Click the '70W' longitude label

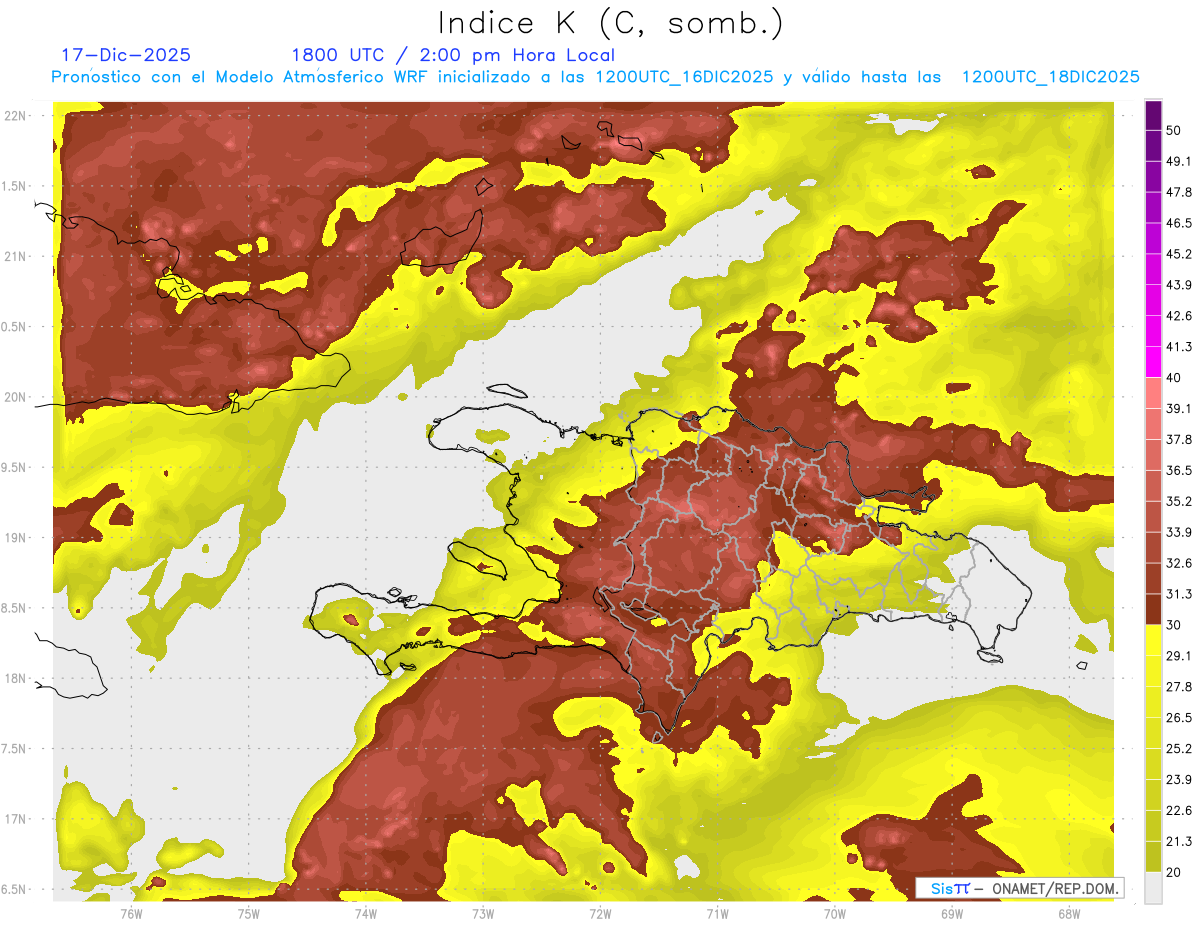(835, 913)
